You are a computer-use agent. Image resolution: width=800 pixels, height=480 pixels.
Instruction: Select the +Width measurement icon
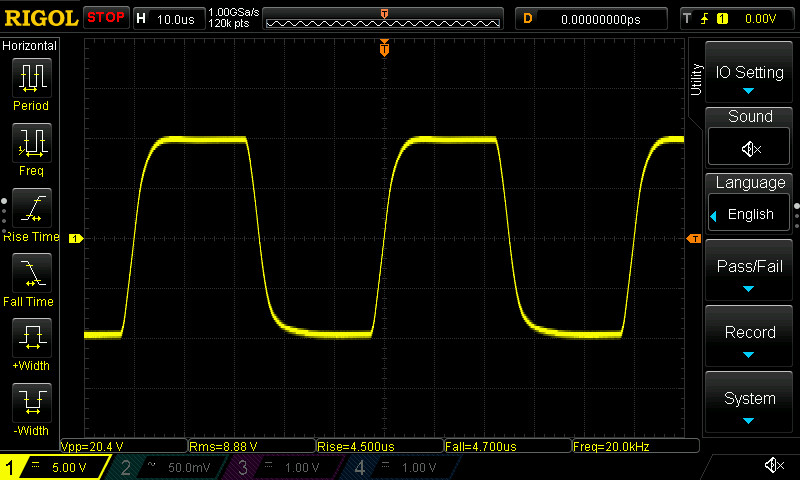click(32, 338)
